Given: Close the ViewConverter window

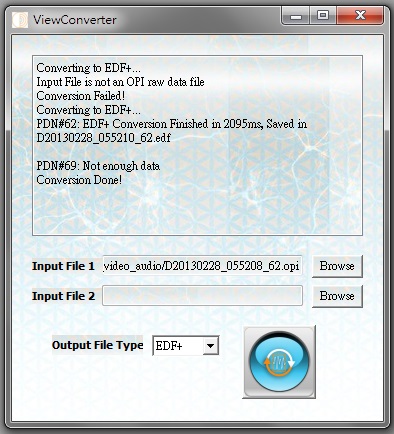Looking at the screenshot, I should click(x=360, y=16).
